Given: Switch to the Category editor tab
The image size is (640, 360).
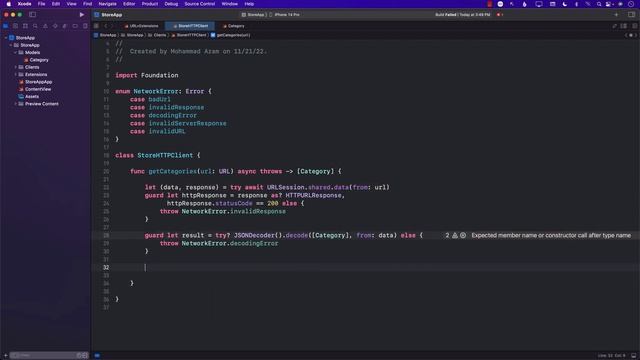Looking at the screenshot, I should [x=233, y=26].
